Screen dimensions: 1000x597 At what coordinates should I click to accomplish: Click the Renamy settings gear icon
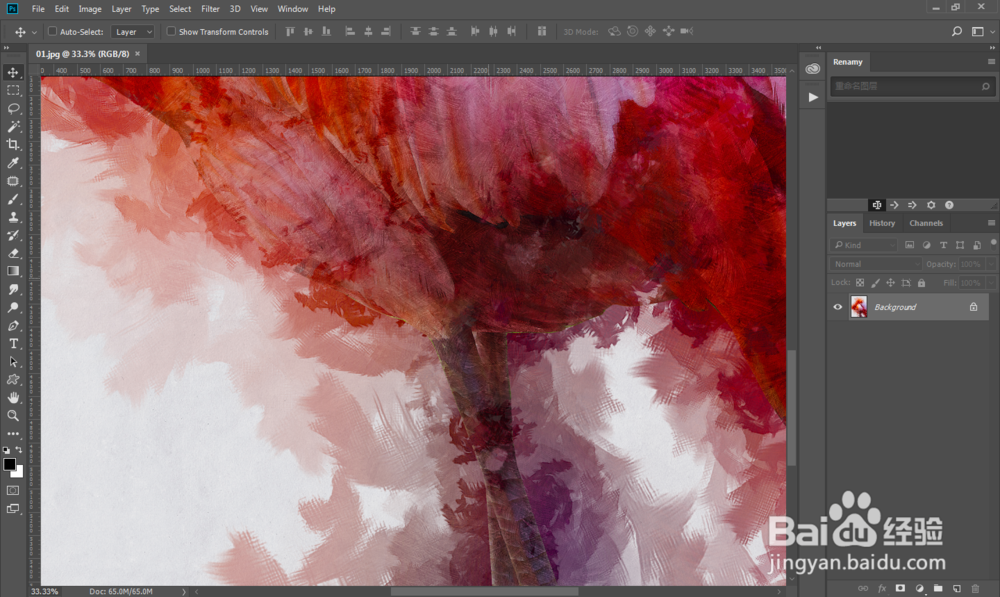[x=931, y=205]
